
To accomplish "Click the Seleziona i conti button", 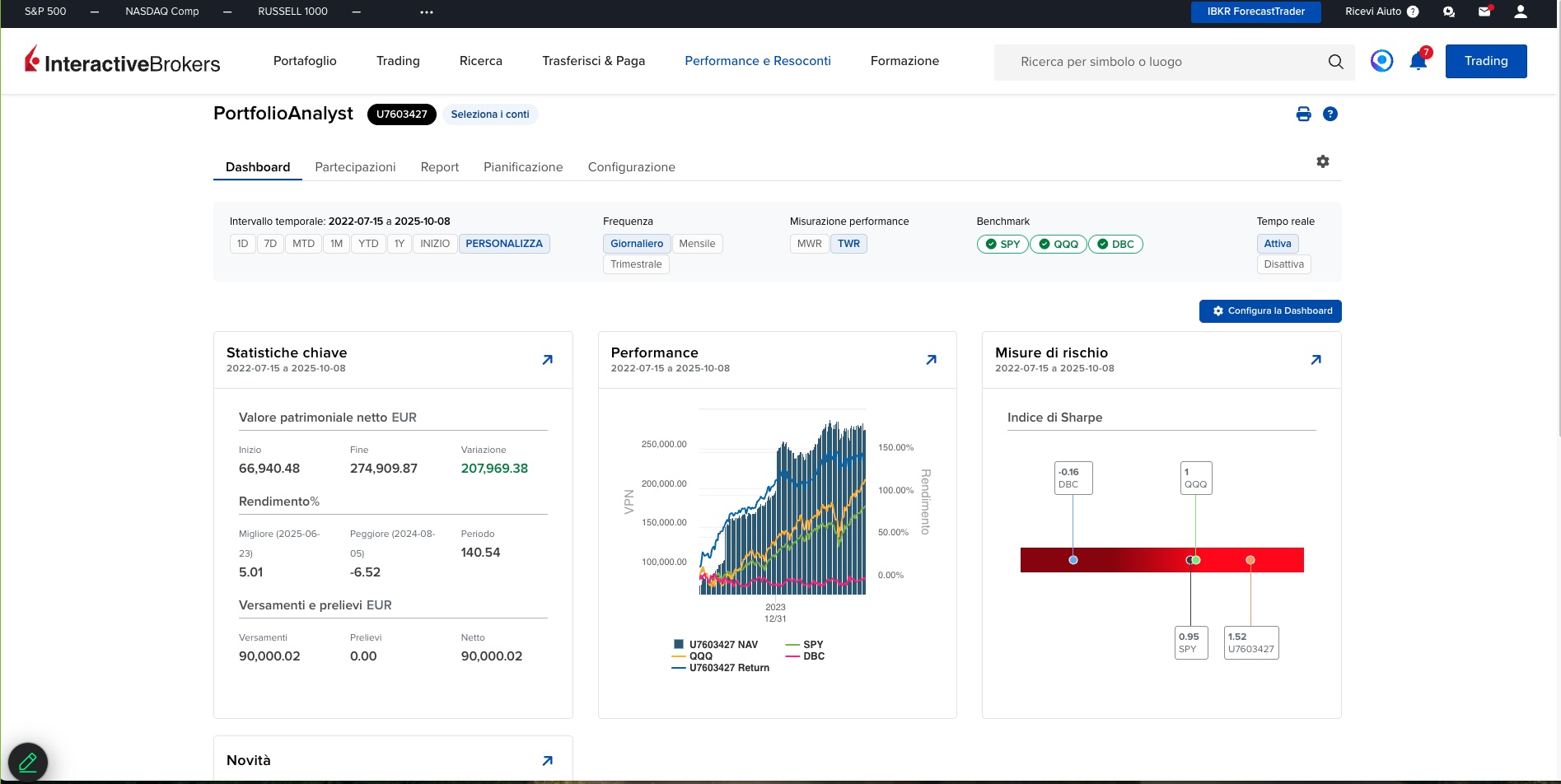I will tap(489, 114).
